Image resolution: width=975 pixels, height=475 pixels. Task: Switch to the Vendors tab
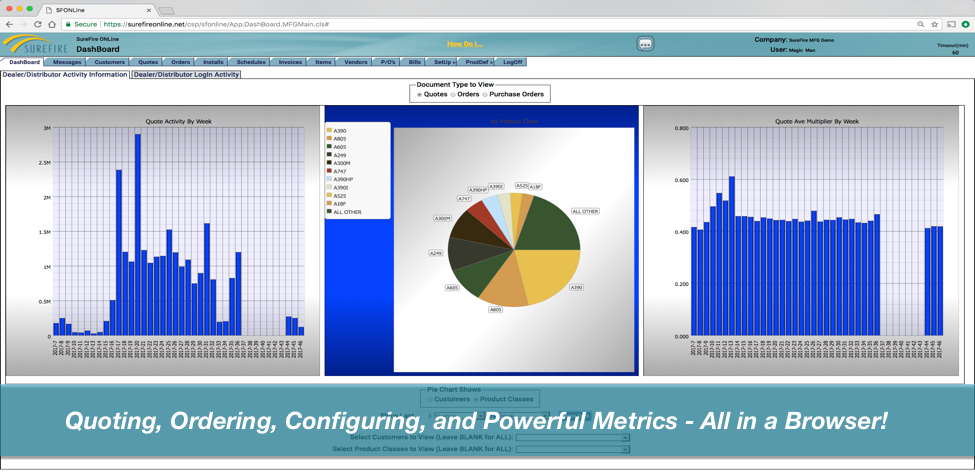pos(356,62)
